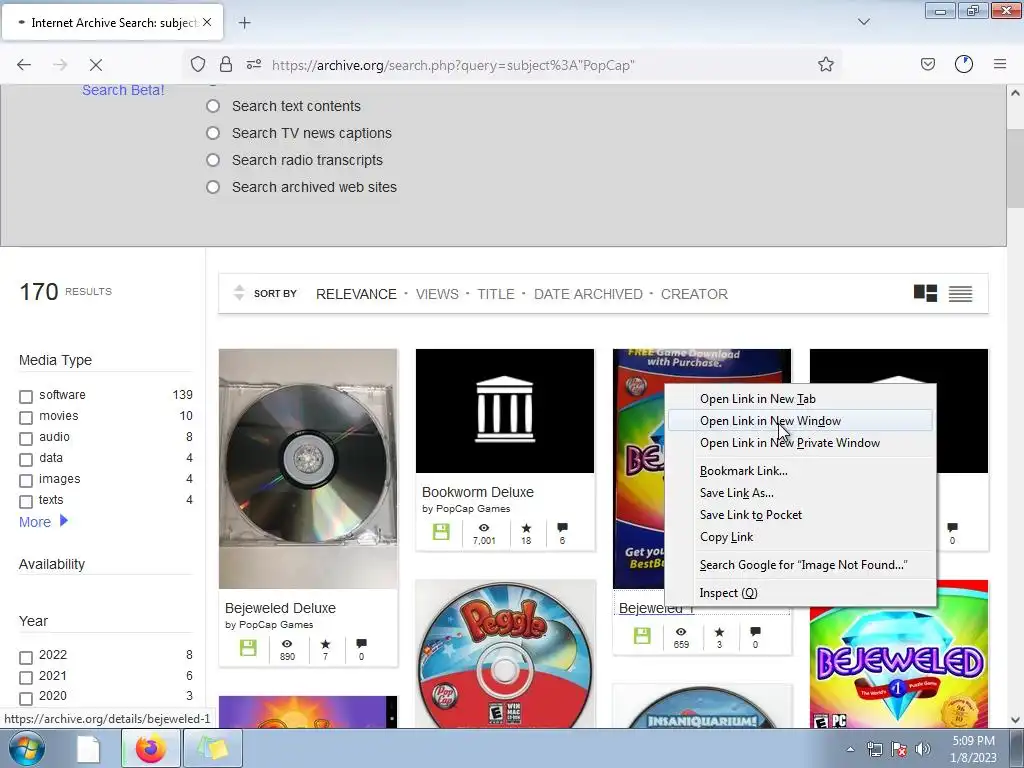Stop loading the page

point(95,64)
